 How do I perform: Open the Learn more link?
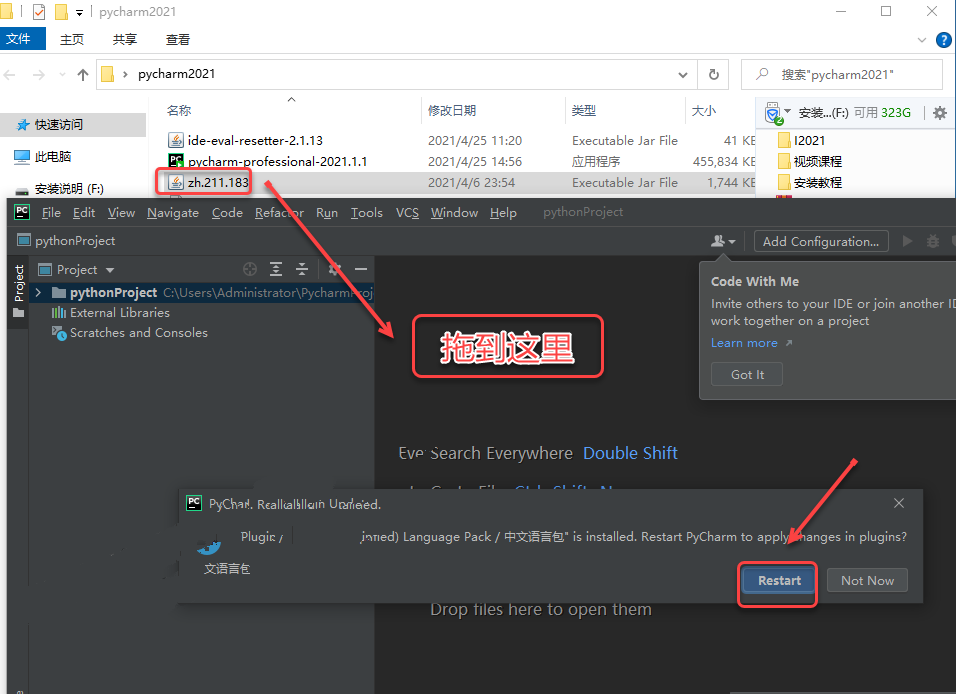tap(744, 343)
